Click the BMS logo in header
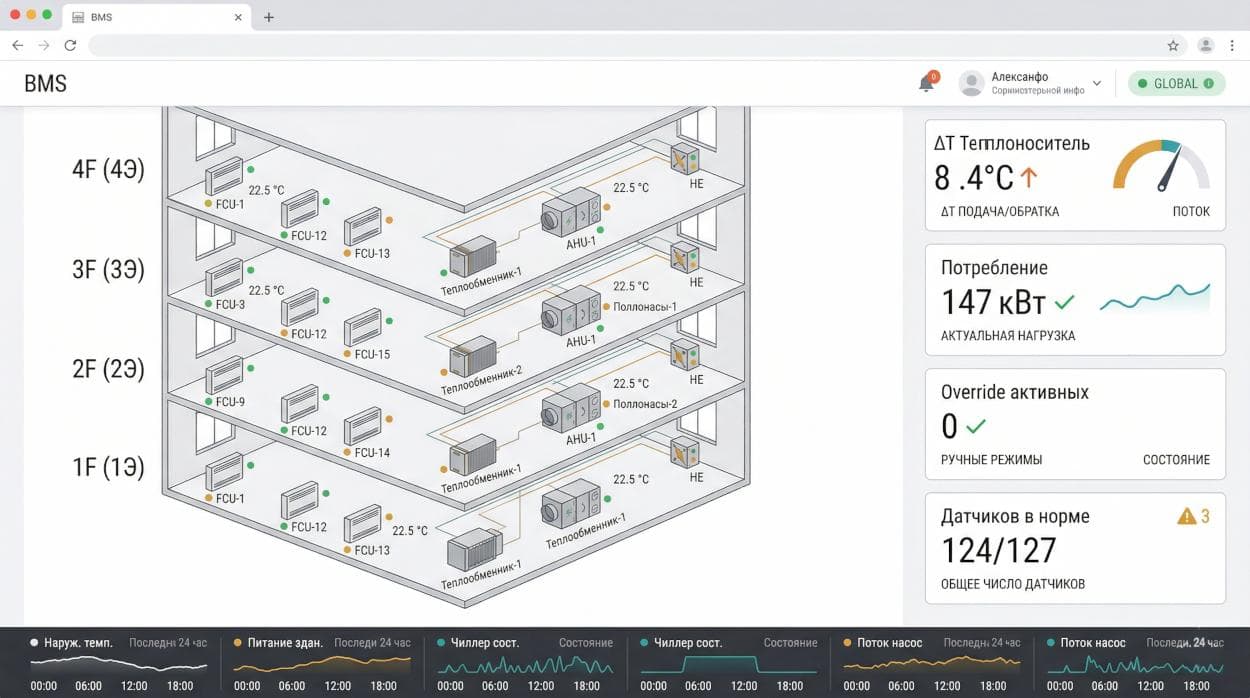Image resolution: width=1250 pixels, height=698 pixels. [x=46, y=84]
